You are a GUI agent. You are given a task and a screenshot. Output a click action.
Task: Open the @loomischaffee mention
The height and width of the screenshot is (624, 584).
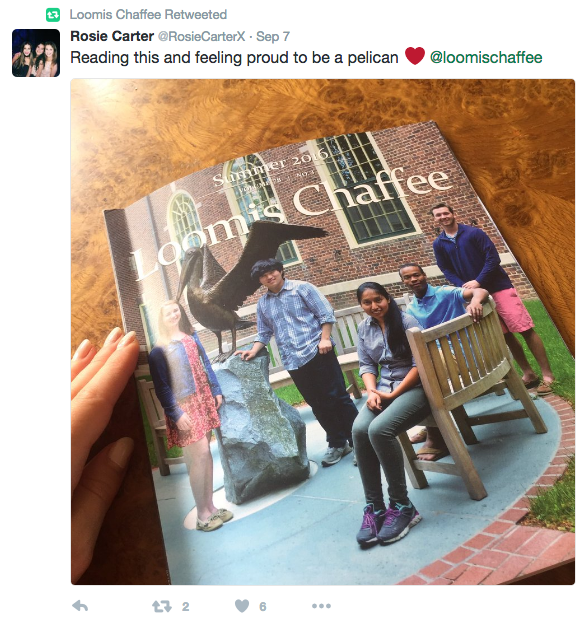pyautogui.click(x=486, y=58)
